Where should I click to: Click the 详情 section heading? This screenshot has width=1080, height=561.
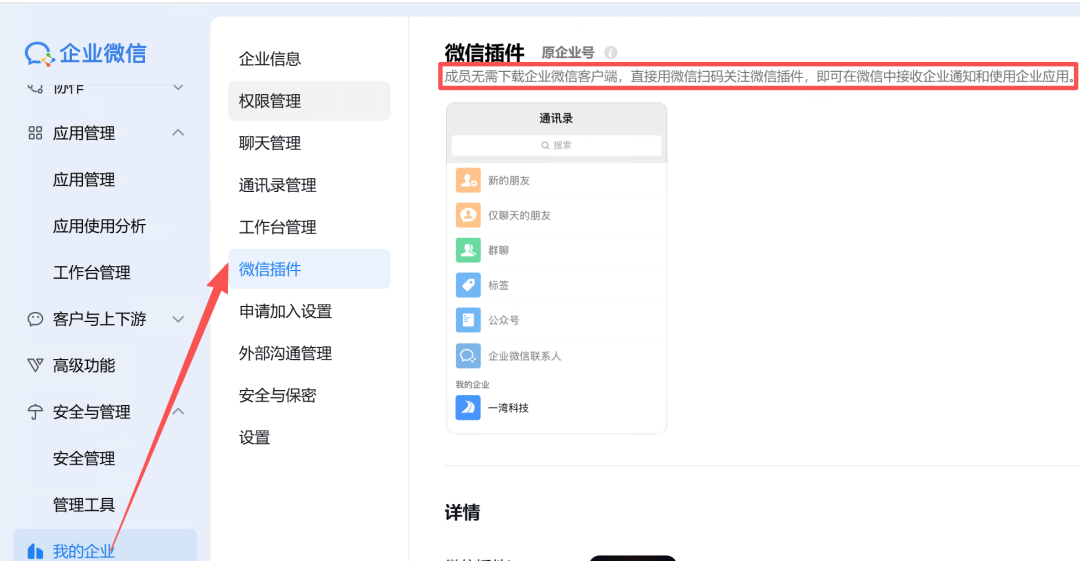coord(462,513)
